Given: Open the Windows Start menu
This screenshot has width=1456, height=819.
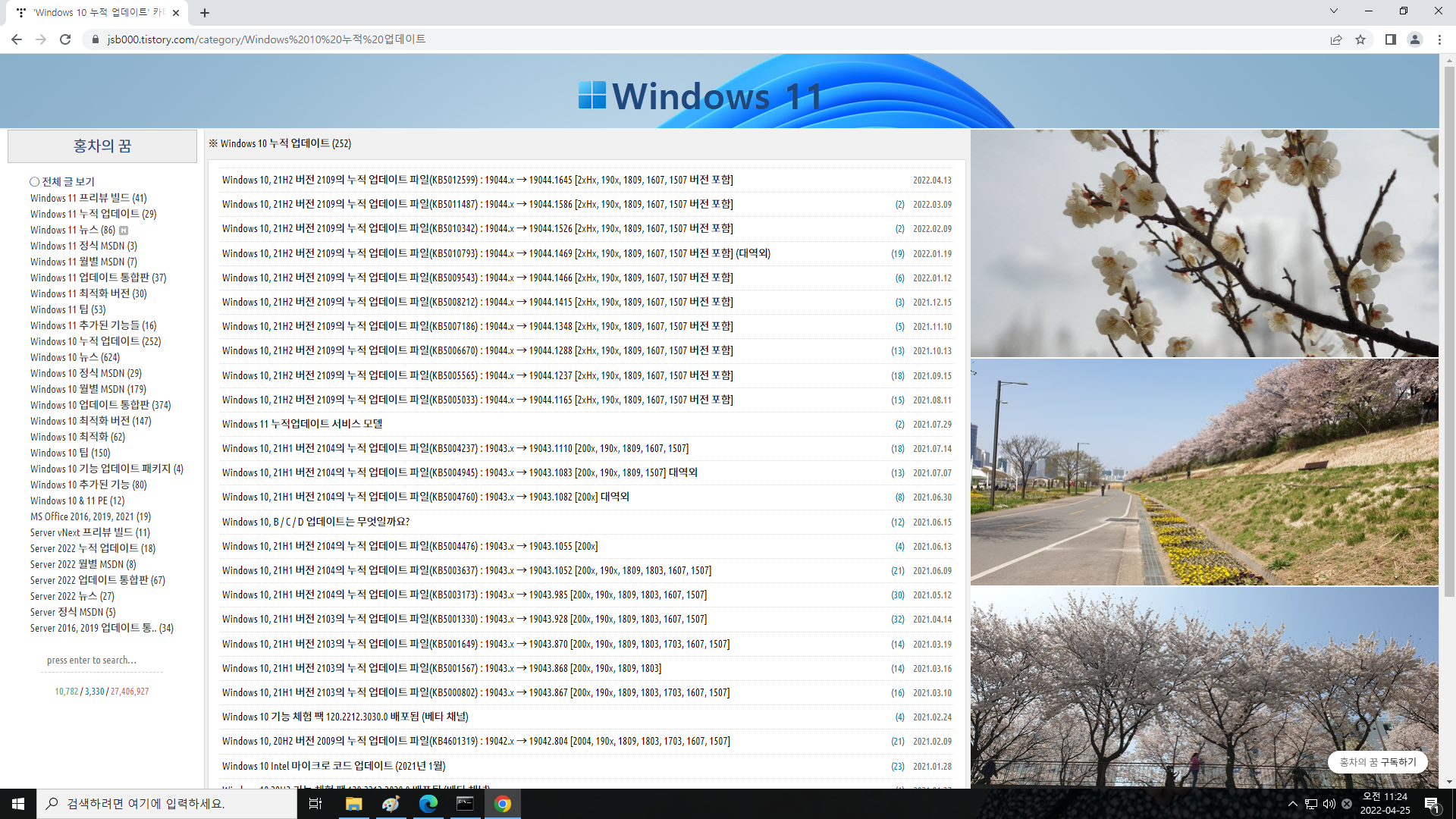Looking at the screenshot, I should tap(18, 804).
